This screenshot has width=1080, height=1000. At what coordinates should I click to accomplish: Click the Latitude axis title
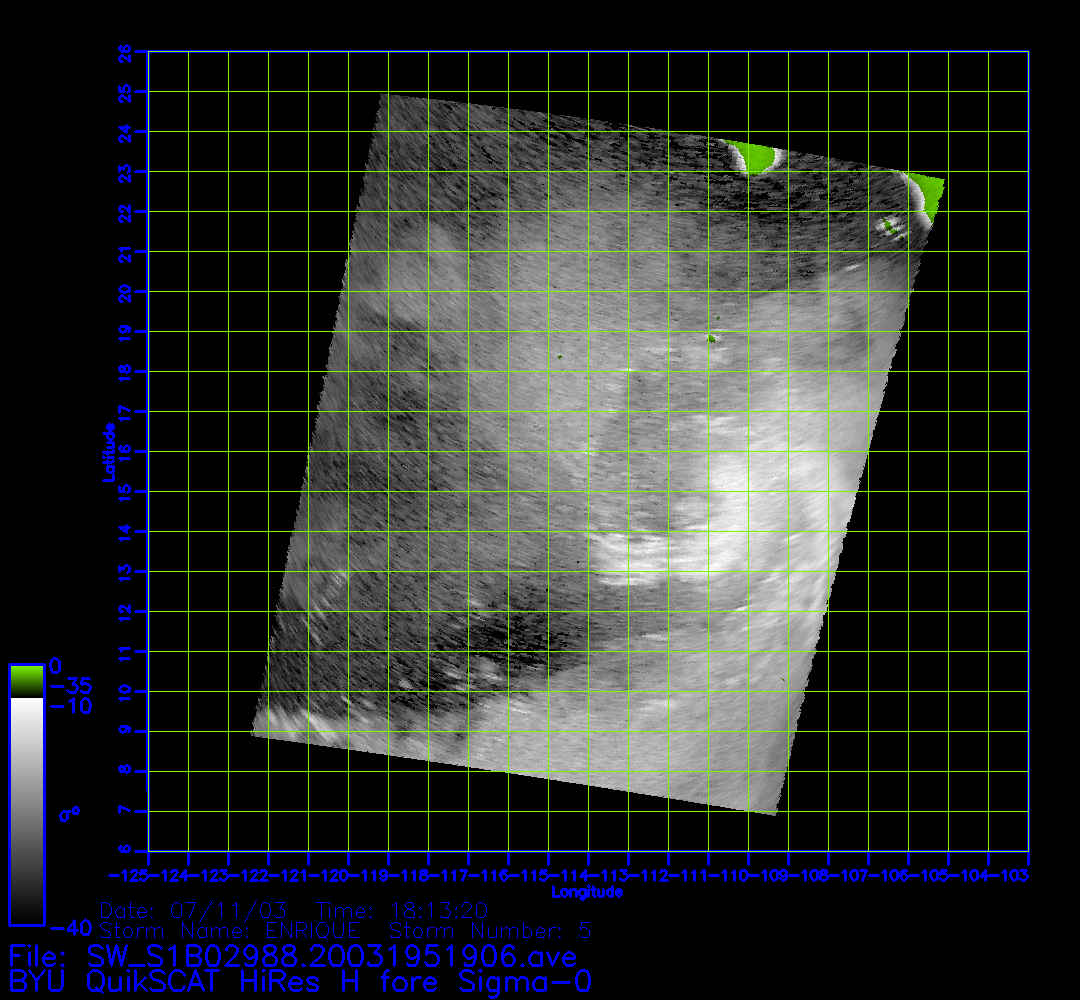coord(107,452)
